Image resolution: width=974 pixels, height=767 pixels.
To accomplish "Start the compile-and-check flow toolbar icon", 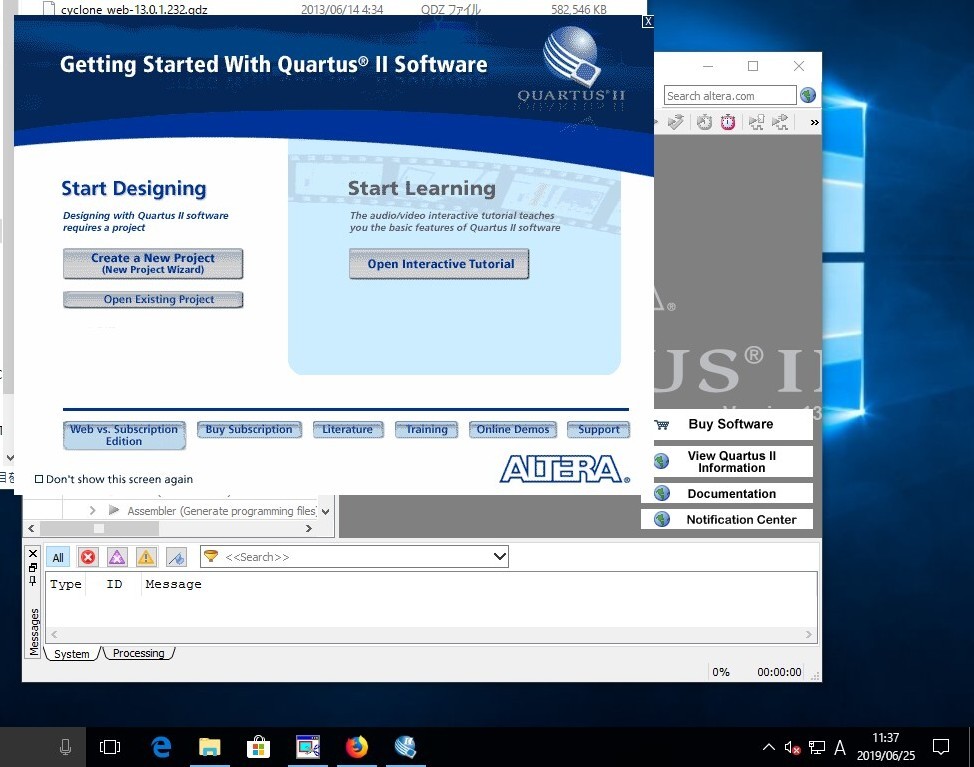I will click(x=676, y=122).
